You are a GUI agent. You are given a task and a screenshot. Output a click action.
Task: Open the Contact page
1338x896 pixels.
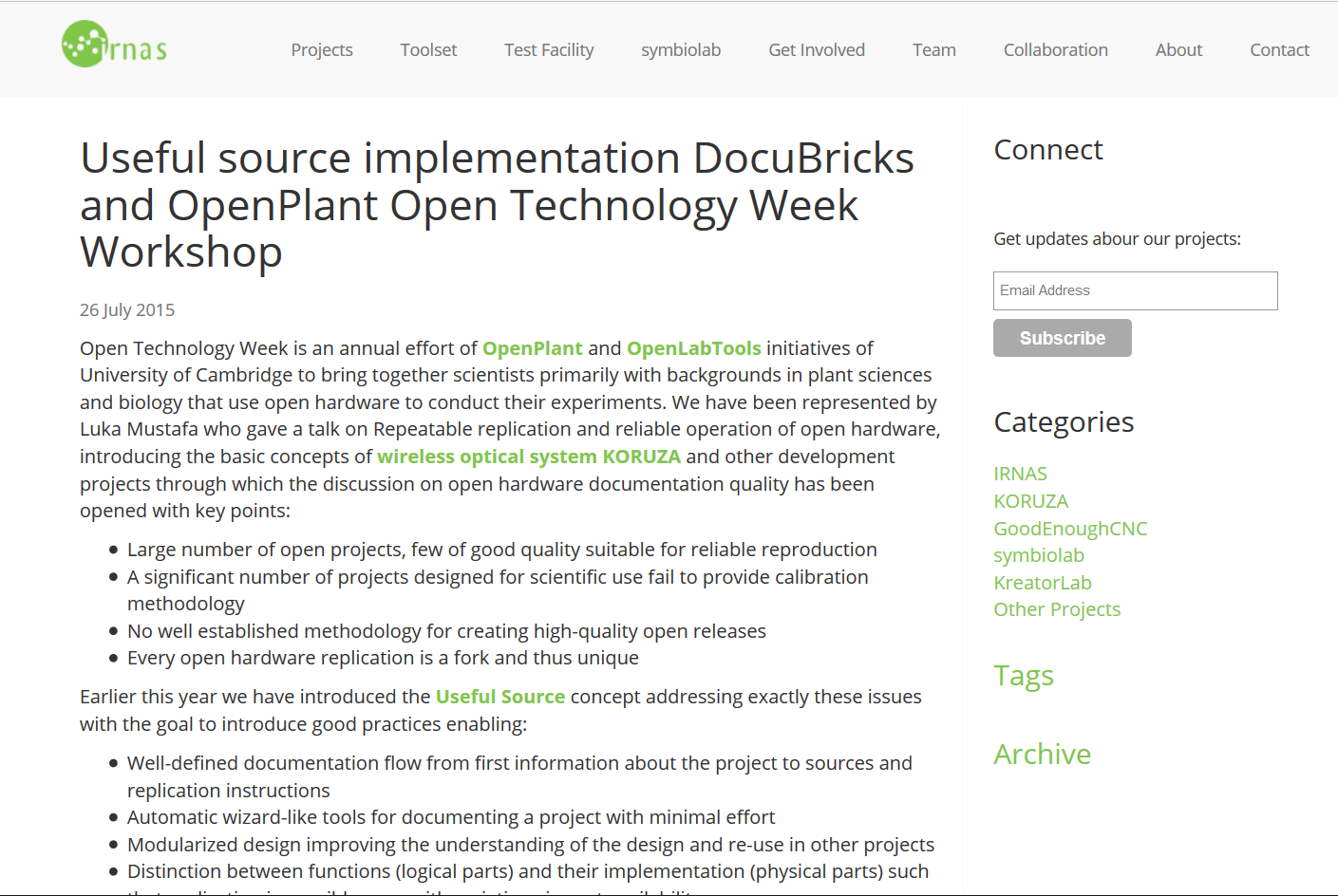(x=1279, y=50)
